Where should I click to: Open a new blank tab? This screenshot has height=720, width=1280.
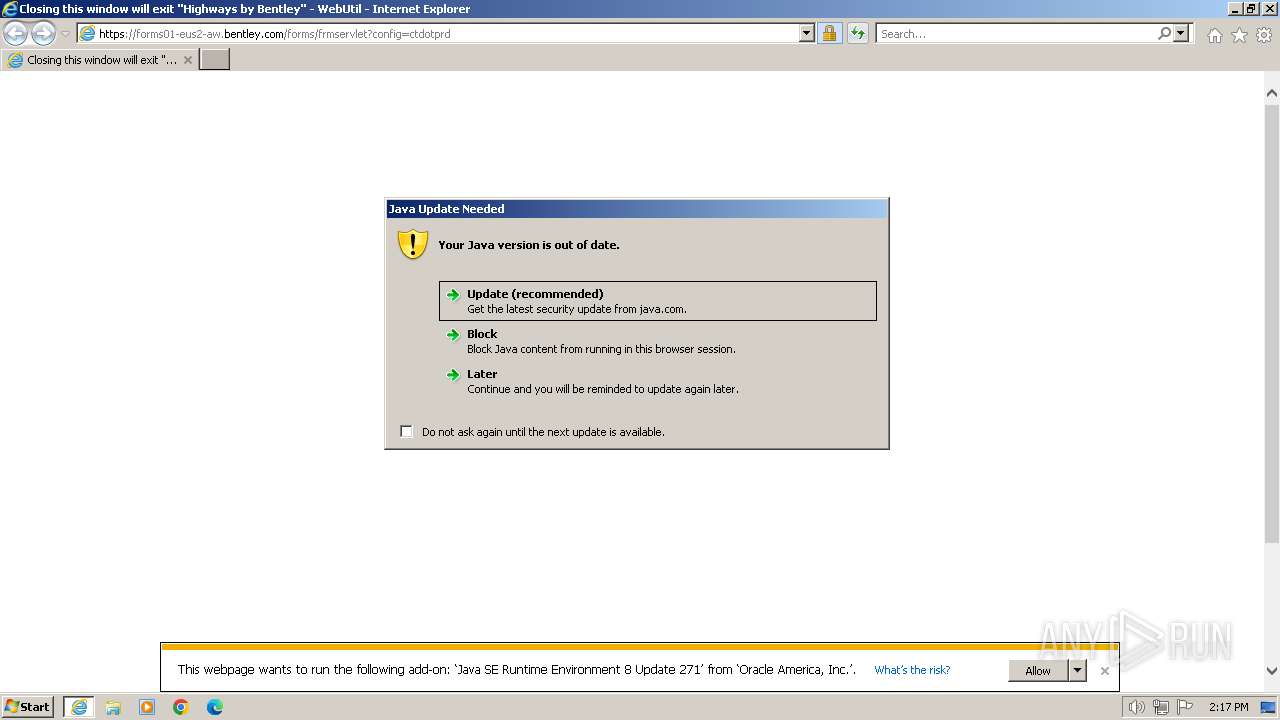point(215,60)
